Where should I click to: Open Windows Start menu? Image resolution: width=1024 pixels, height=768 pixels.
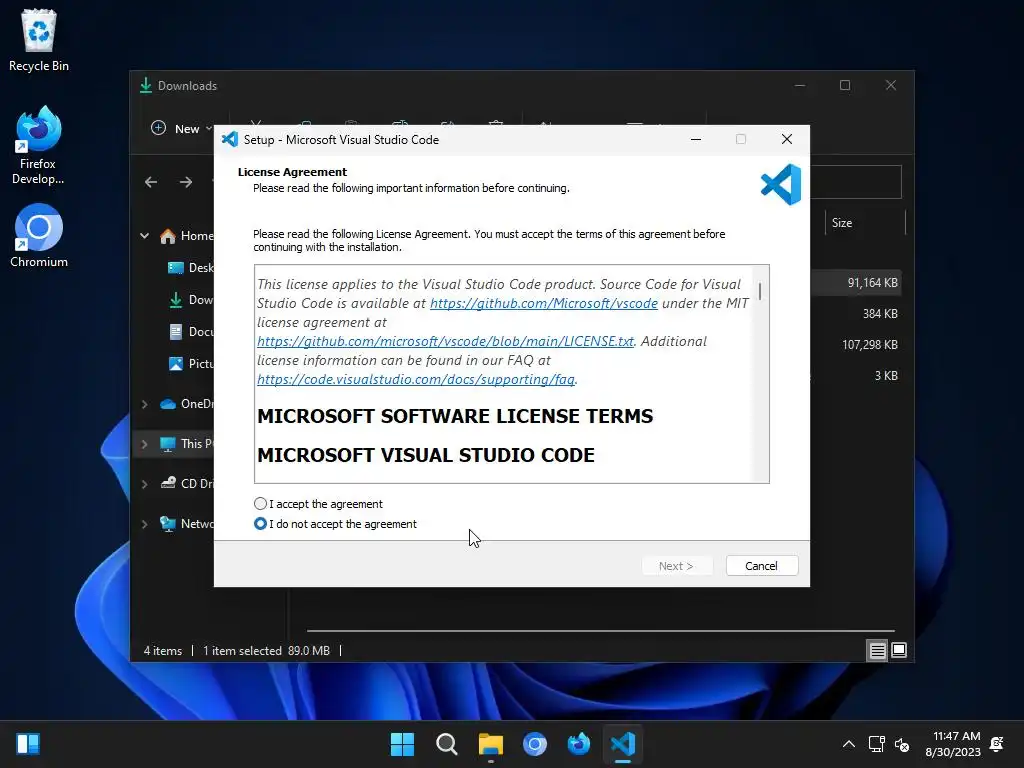click(402, 744)
